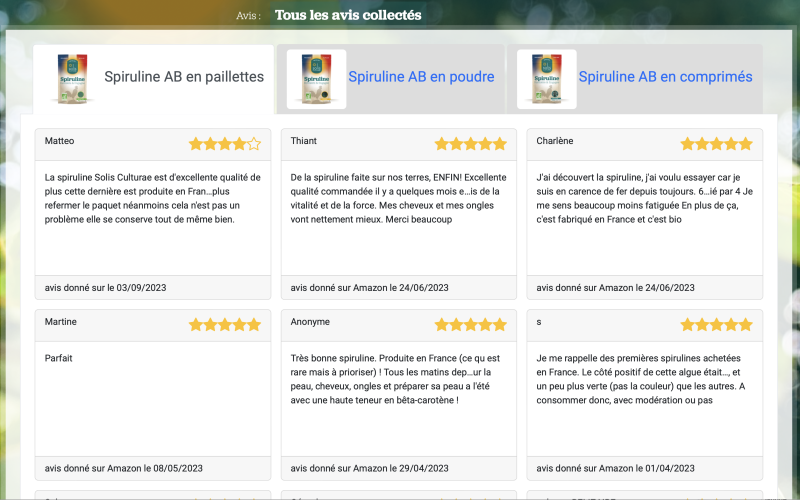The image size is (800, 500).
Task: Select the Spiruline AB en paillettes tab
Action: (154, 79)
